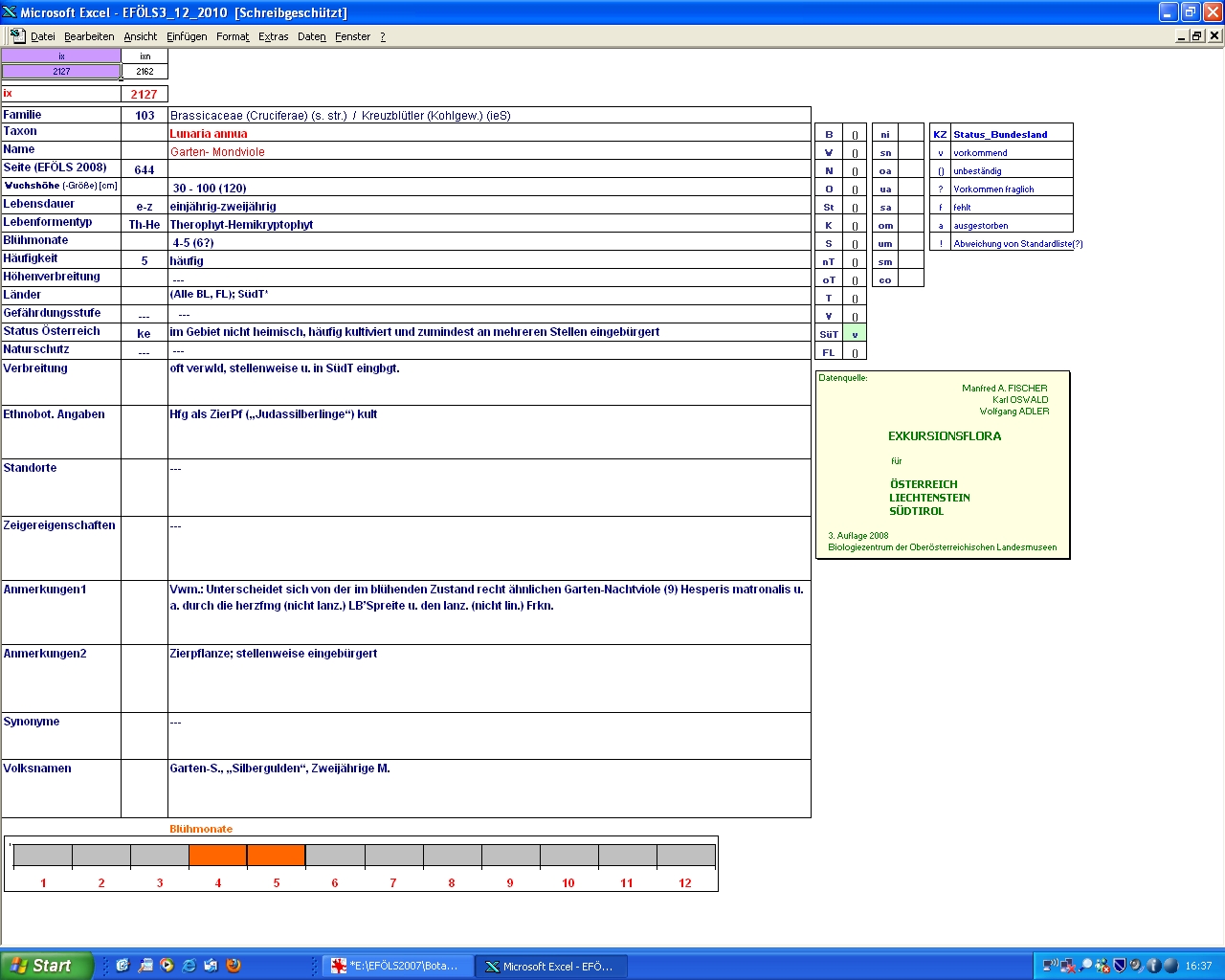
Task: Open the Bearbeiten menu
Action: (x=89, y=36)
